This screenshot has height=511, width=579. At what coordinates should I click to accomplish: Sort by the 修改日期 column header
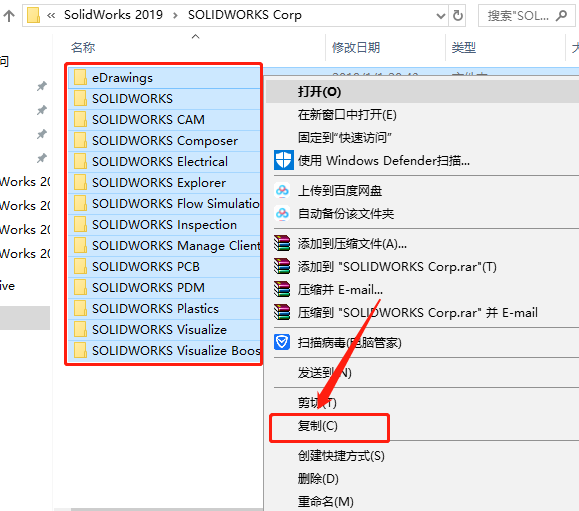pyautogui.click(x=356, y=48)
